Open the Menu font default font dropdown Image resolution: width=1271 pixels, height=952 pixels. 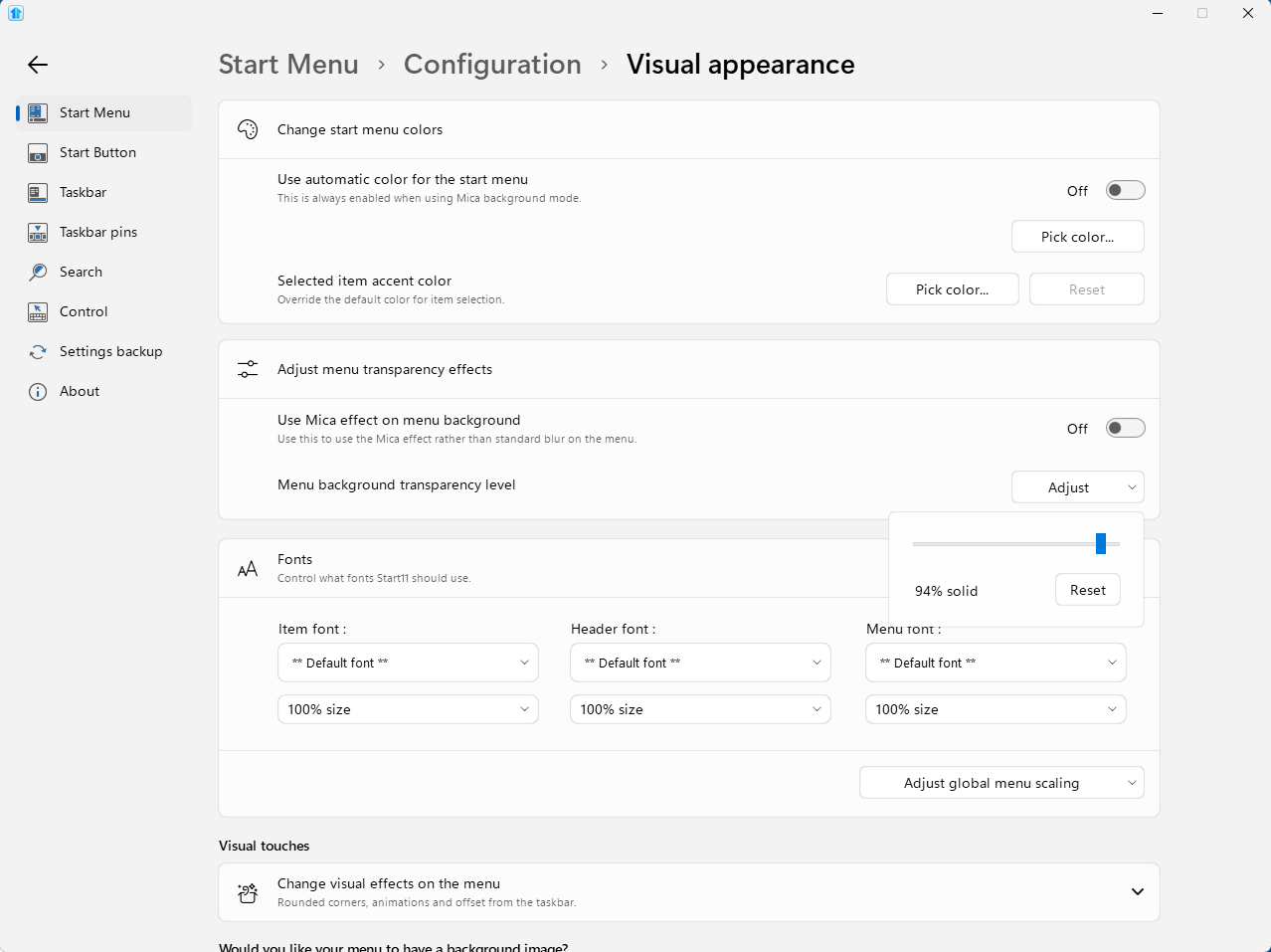[x=996, y=663]
